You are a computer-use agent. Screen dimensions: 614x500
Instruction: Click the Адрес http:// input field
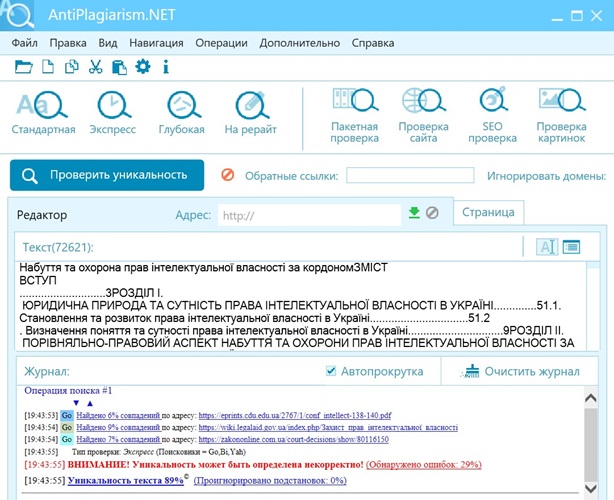pos(309,215)
